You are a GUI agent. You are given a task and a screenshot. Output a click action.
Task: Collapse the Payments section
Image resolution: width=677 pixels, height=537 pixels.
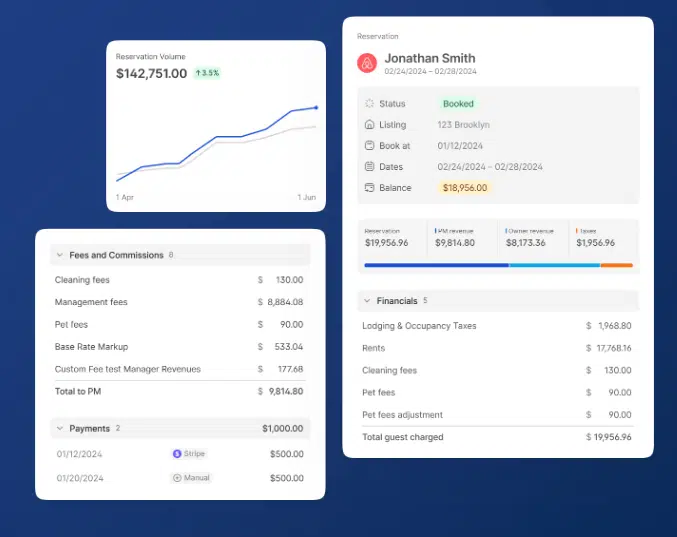[60, 428]
